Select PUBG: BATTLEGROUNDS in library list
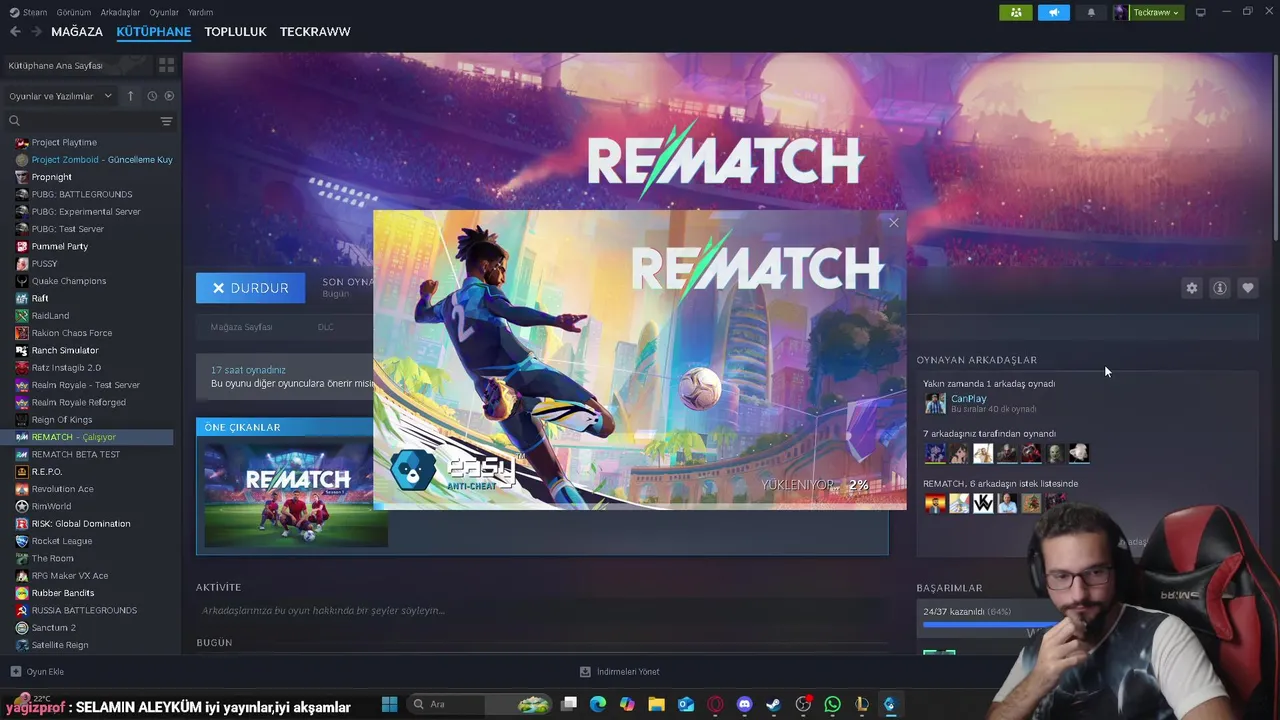 click(x=93, y=194)
